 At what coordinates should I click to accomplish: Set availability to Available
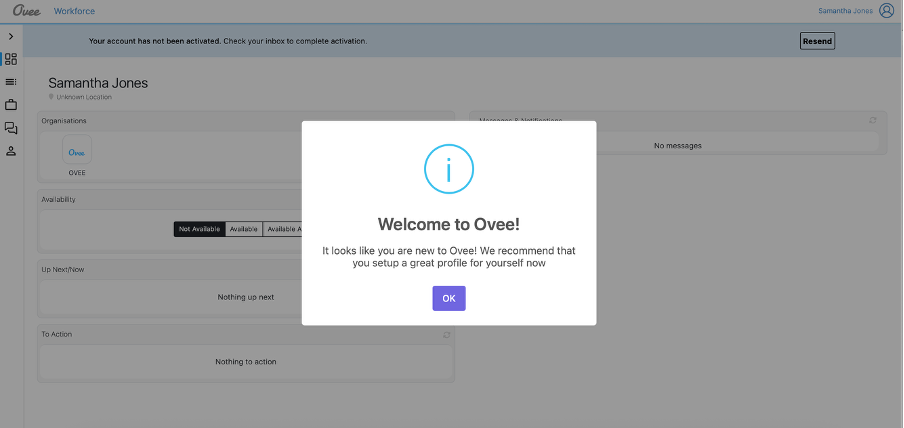click(x=243, y=229)
